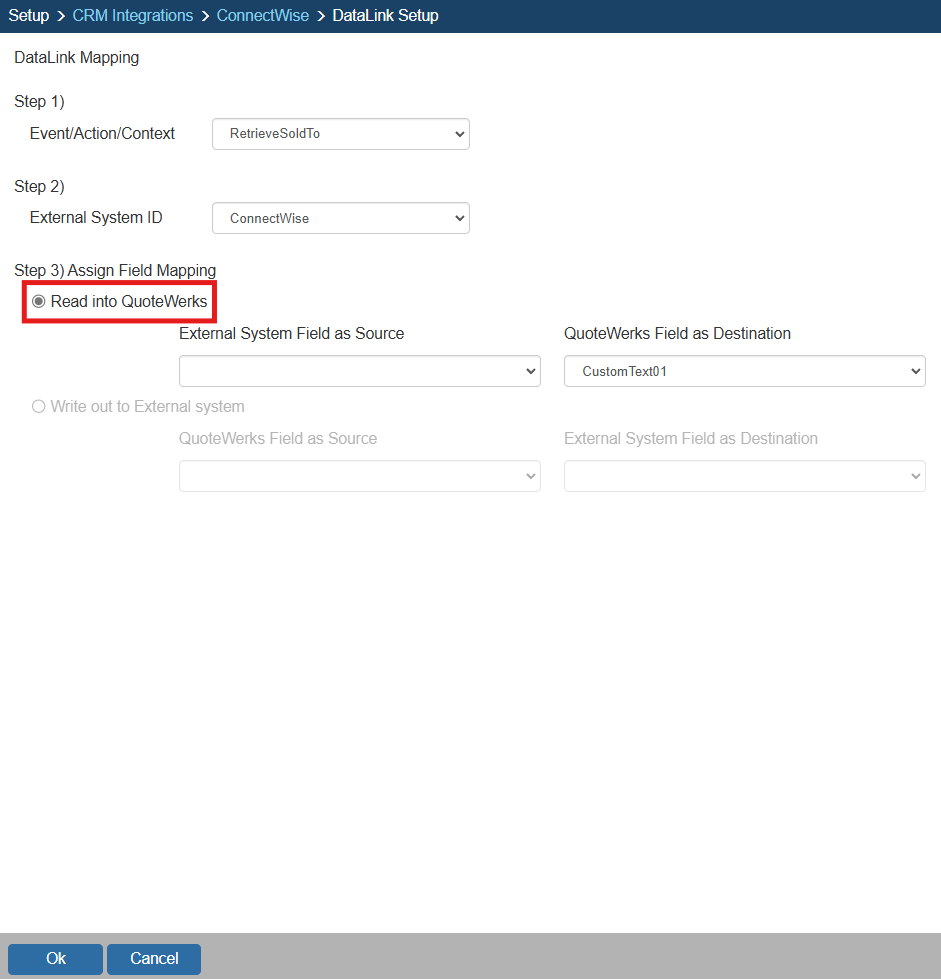
Task: Open QuoteWerks Field as Destination dropdown CustomText01
Action: click(x=744, y=371)
